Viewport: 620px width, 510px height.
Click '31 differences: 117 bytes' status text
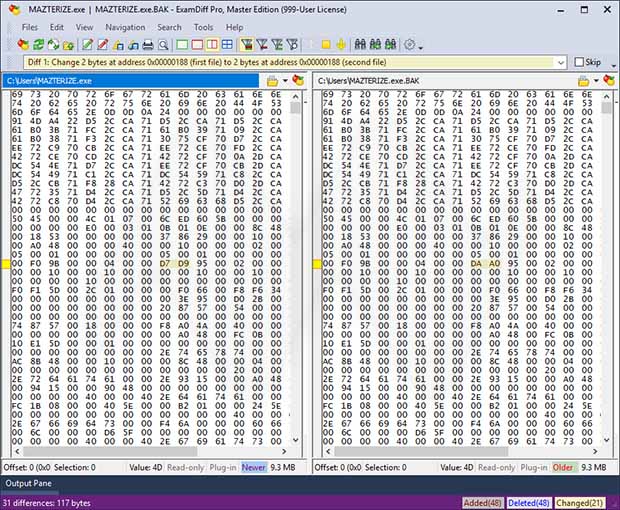click(x=47, y=503)
